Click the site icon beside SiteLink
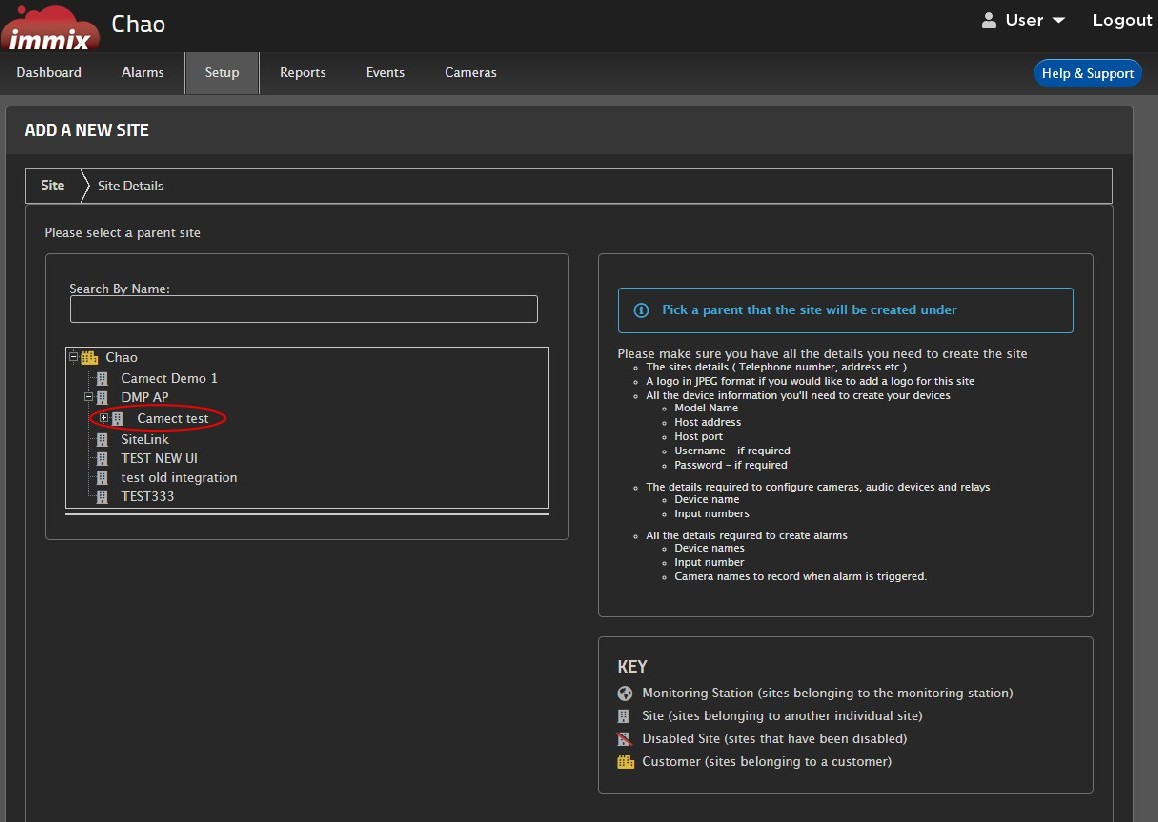Viewport: 1158px width, 822px height. click(102, 440)
